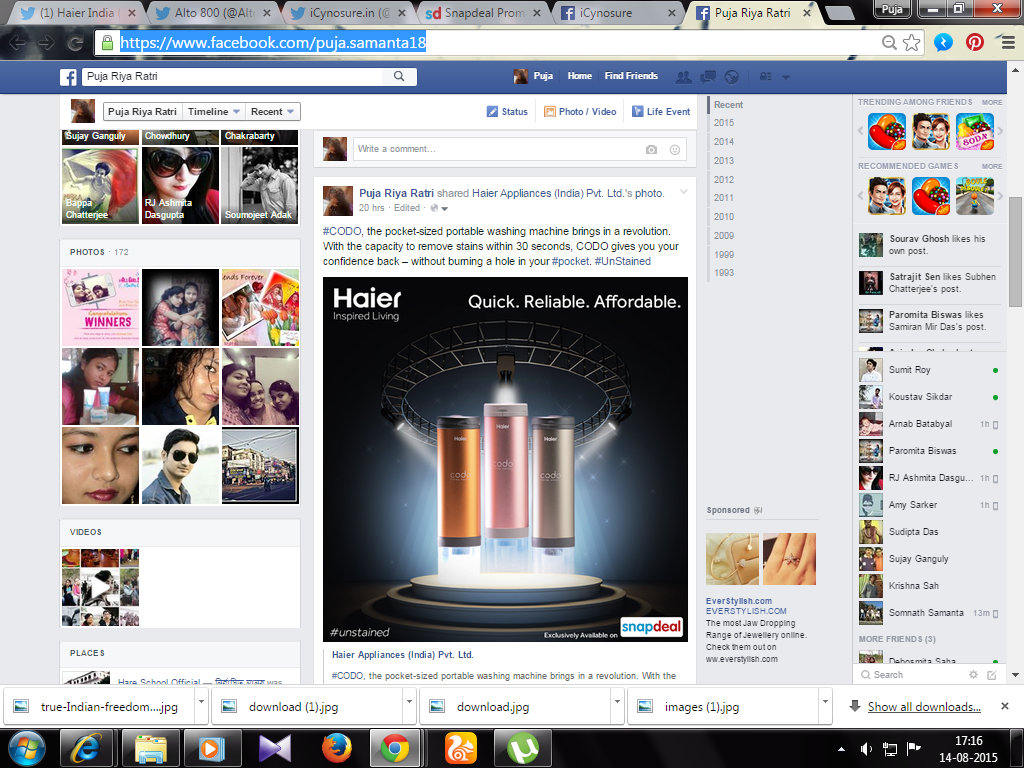Click the Windows Start button
Screen dimensions: 1024x768
[x=26, y=748]
